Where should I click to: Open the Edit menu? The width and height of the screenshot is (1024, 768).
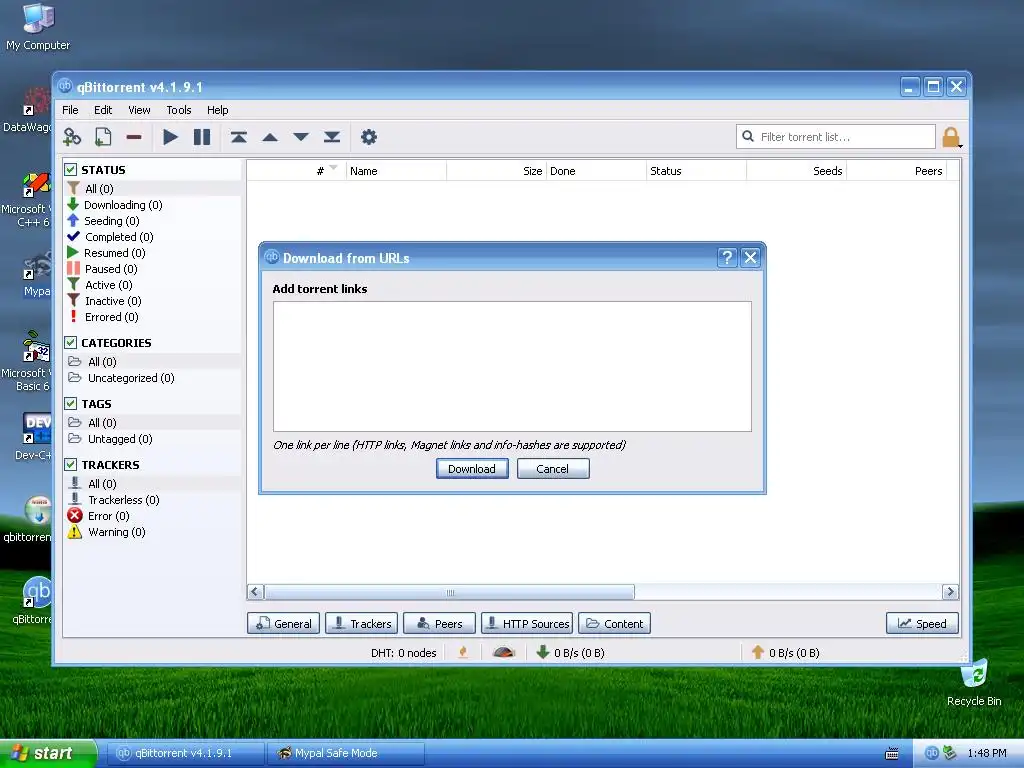tap(103, 110)
